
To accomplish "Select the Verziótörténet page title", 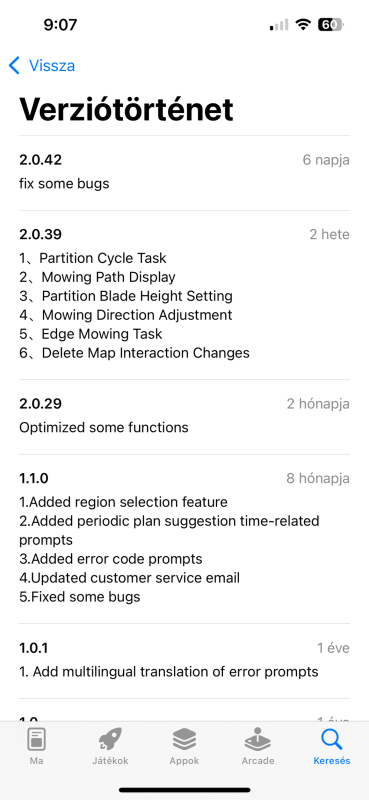I will [126, 109].
